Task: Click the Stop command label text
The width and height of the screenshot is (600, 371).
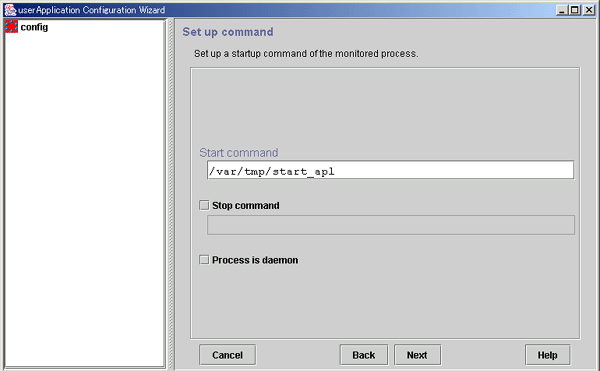Action: tap(246, 205)
